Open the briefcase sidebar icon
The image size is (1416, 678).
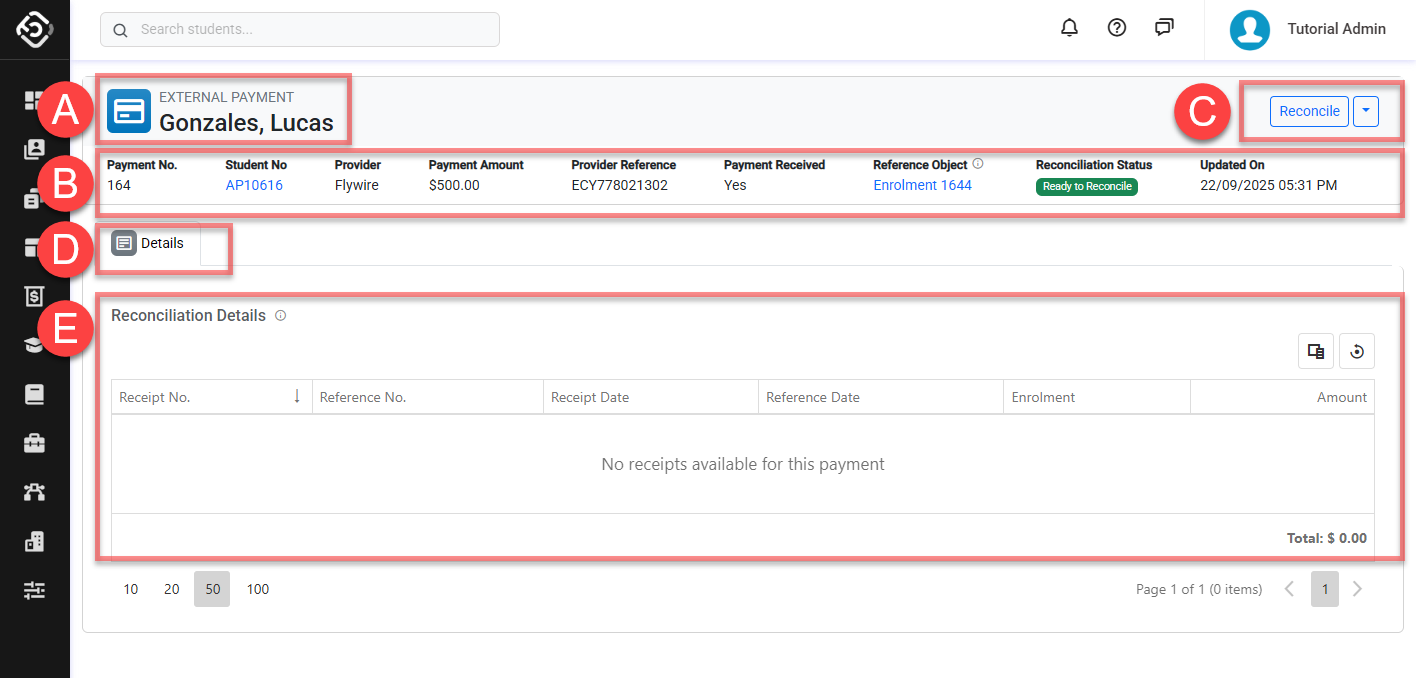35,443
